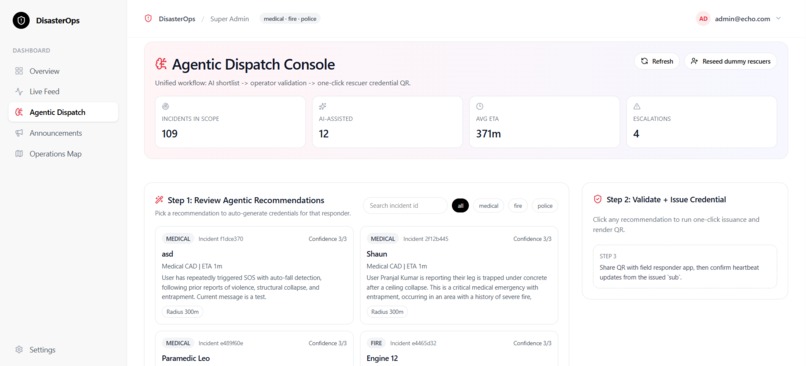806x366 pixels.
Task: Open Announcements section
Action: coord(63,133)
